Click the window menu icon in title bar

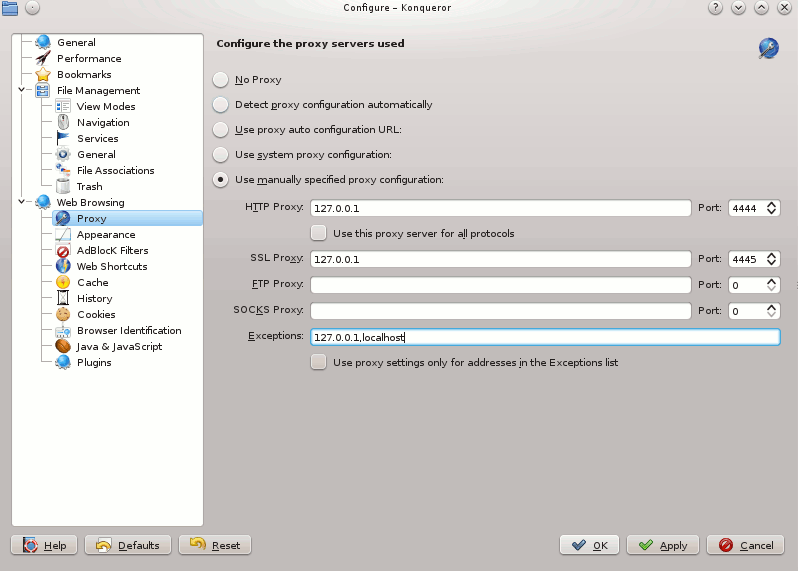point(10,8)
